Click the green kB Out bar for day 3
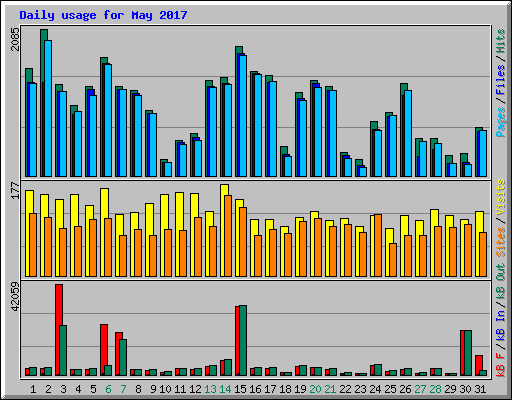The height and width of the screenshot is (400, 512). 63,351
